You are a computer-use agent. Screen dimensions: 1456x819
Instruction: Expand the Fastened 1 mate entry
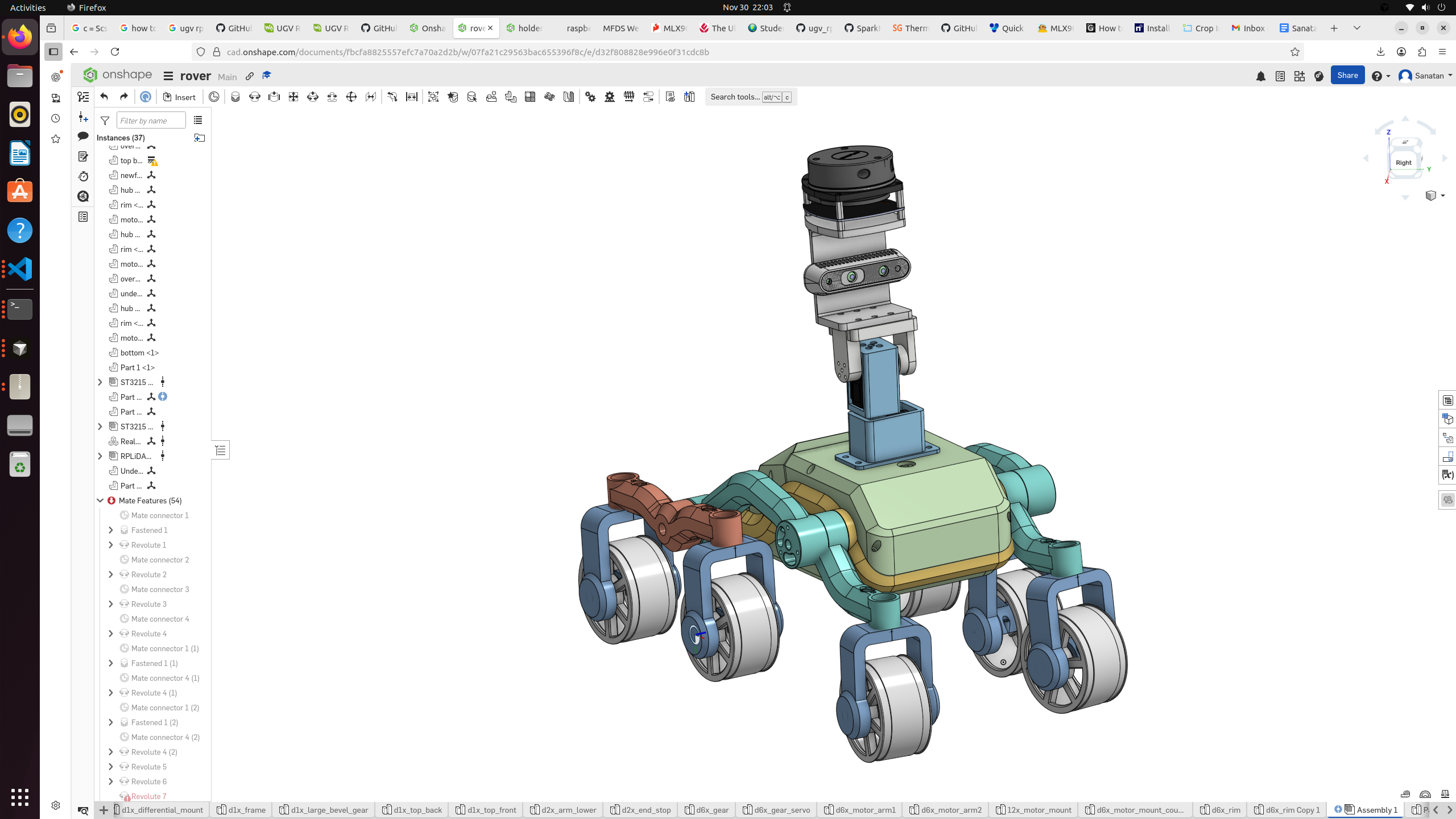click(111, 530)
